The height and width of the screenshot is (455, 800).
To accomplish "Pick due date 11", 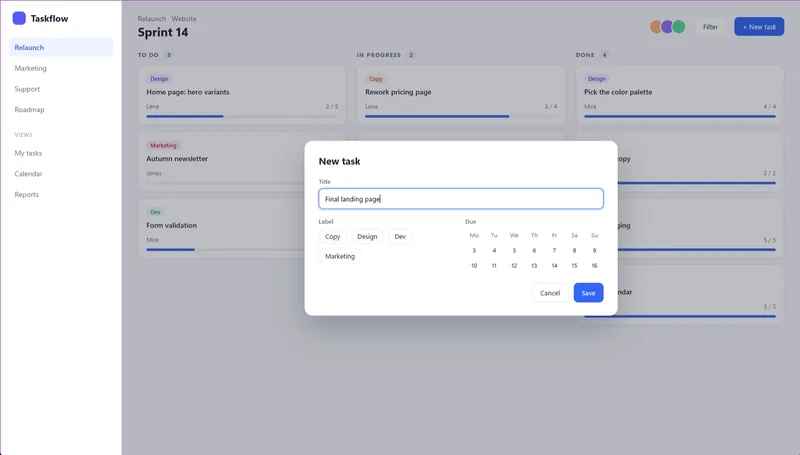I will [x=494, y=266].
